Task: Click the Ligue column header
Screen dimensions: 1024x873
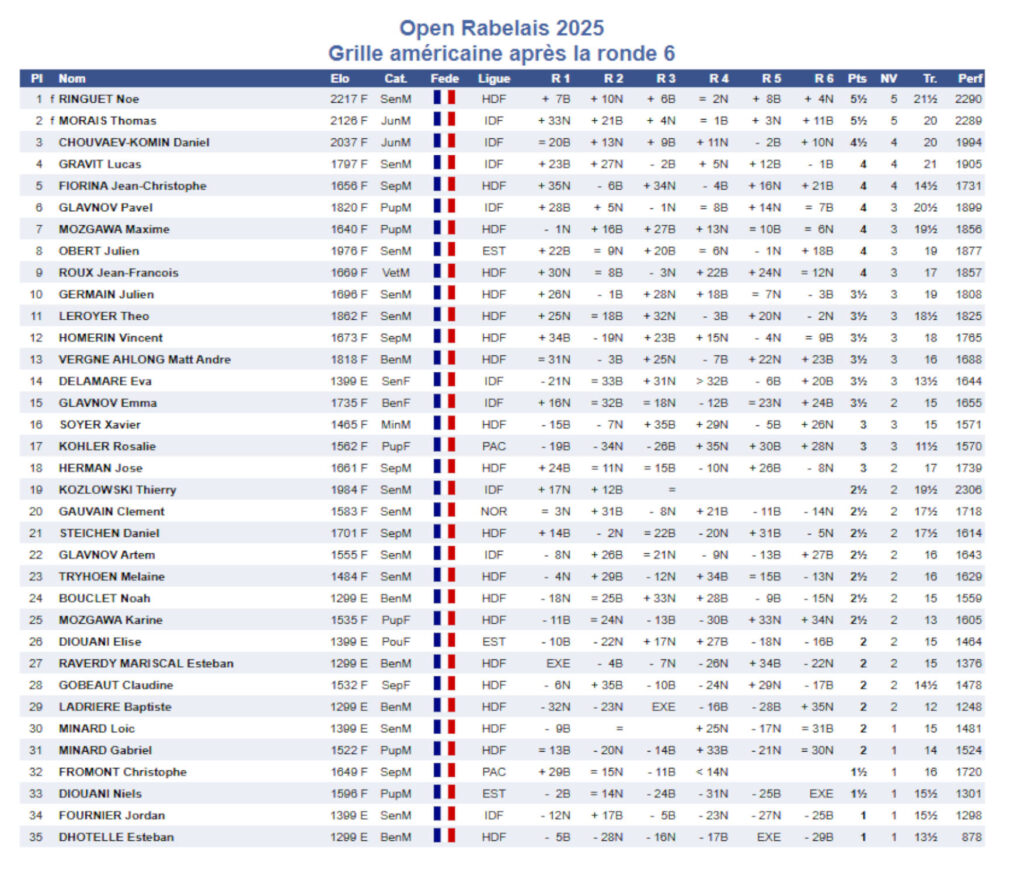Action: (x=494, y=78)
